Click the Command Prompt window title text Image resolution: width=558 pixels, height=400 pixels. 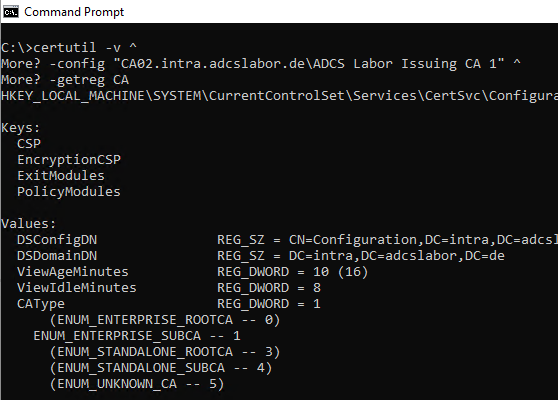click(x=74, y=12)
